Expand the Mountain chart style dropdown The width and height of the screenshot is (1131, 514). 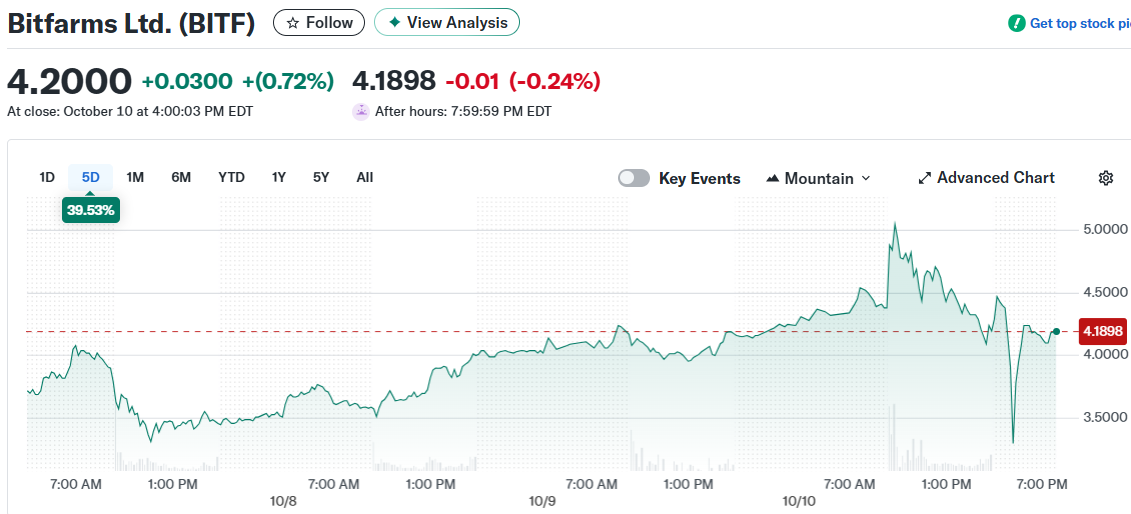(865, 178)
